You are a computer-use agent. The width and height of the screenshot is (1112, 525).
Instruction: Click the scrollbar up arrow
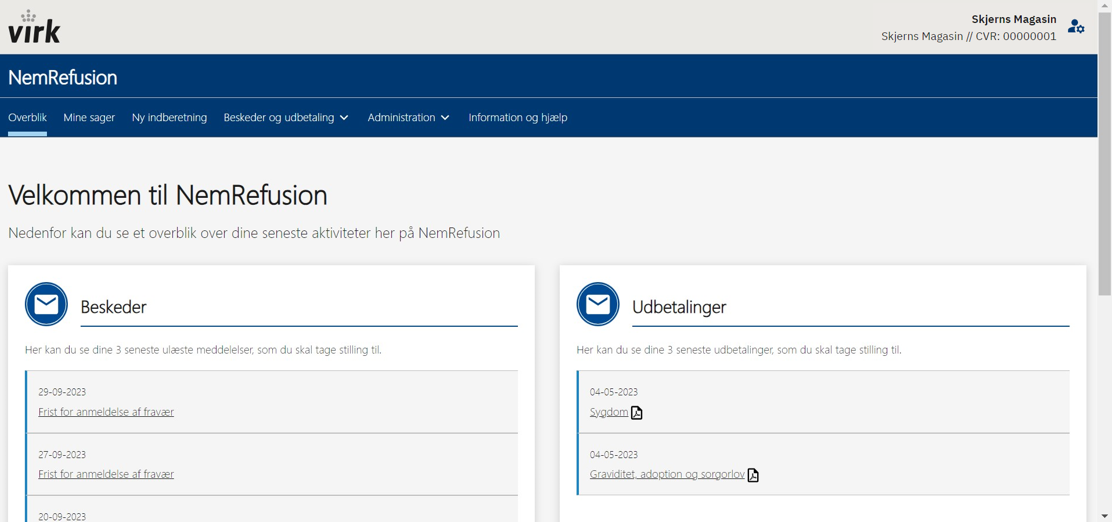pyautogui.click(x=1104, y=6)
